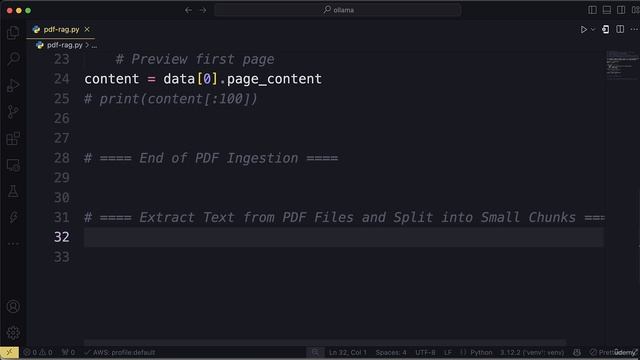Screen dimensions: 640x360
Task: Click the zoom magnifier status bar icon
Action: (x=315, y=352)
